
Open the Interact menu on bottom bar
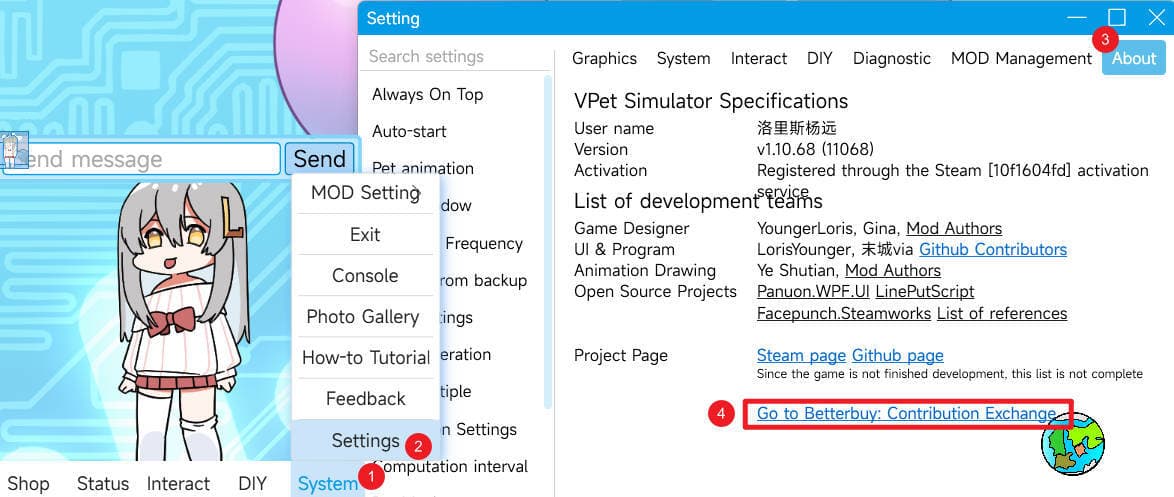178,484
